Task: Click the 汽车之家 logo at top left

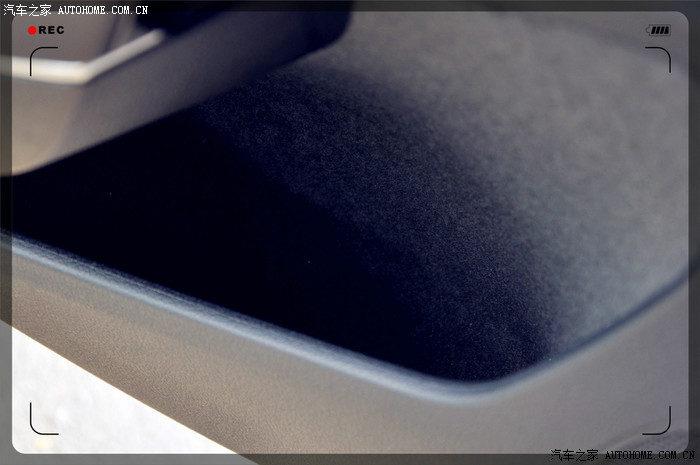Action: click(27, 9)
